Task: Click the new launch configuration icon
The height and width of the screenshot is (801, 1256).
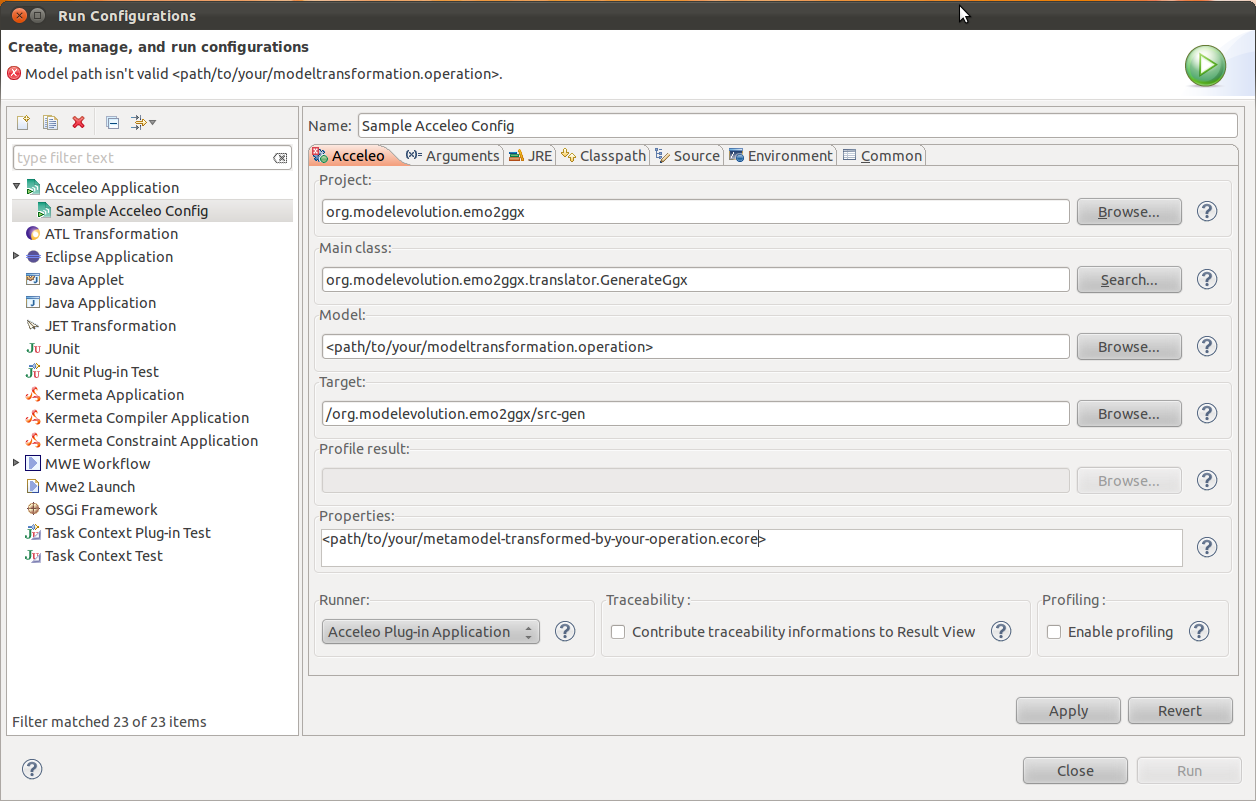Action: tap(22, 122)
